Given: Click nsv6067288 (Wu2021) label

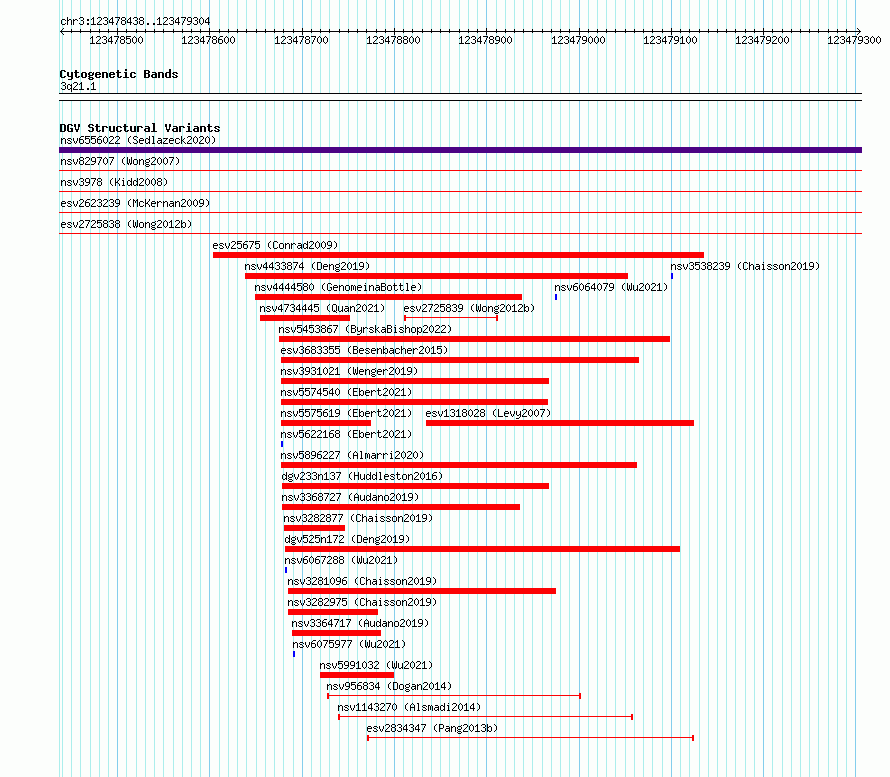Looking at the screenshot, I should (x=341, y=560).
